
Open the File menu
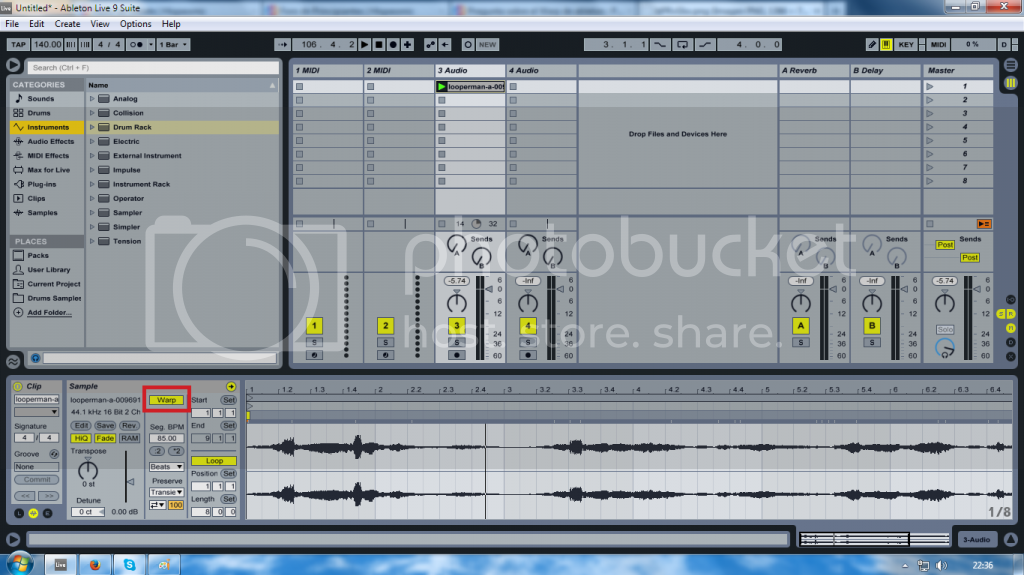(x=12, y=24)
